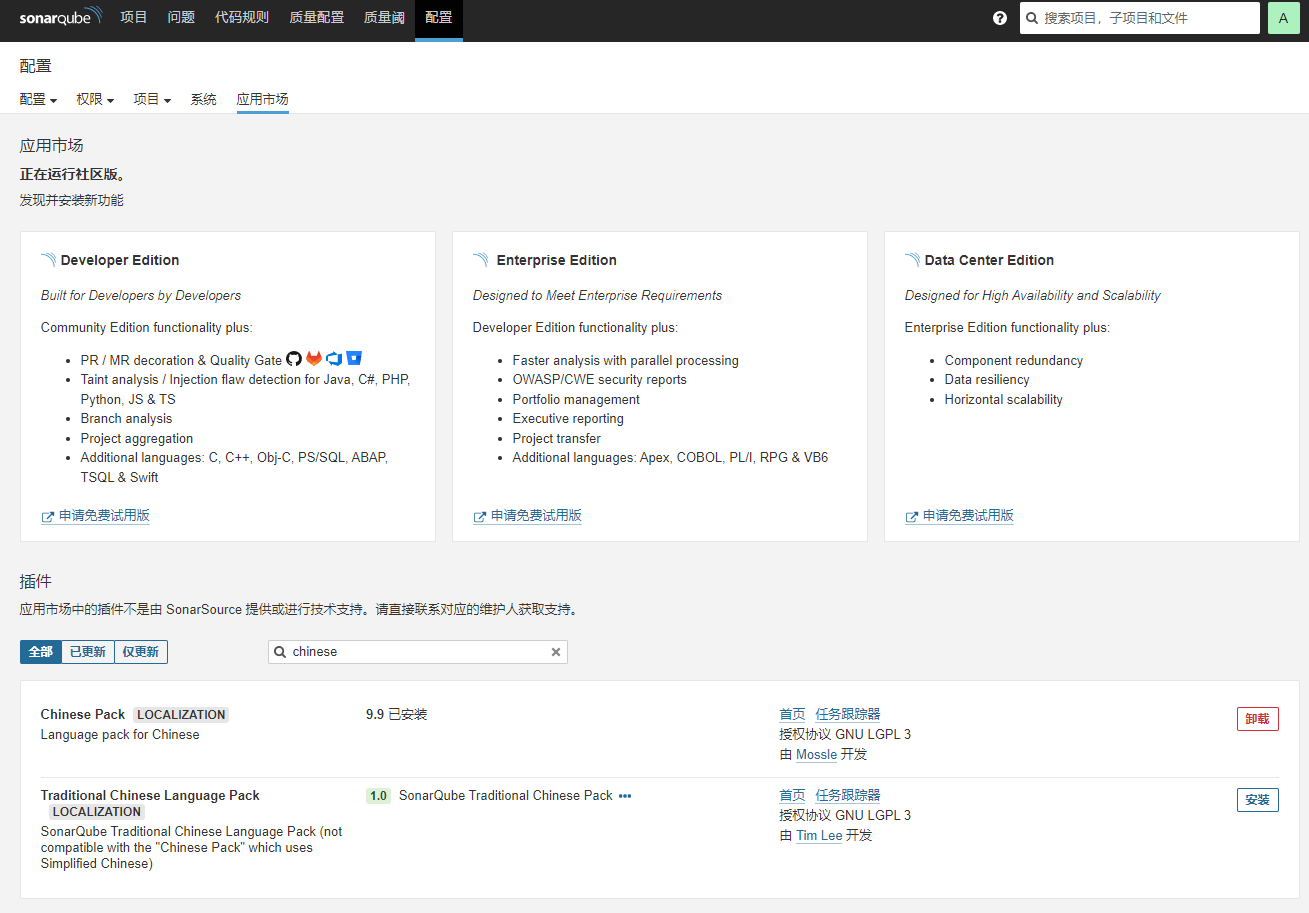The image size is (1309, 913).
Task: Expand the 权限 submenu dropdown
Action: (95, 99)
